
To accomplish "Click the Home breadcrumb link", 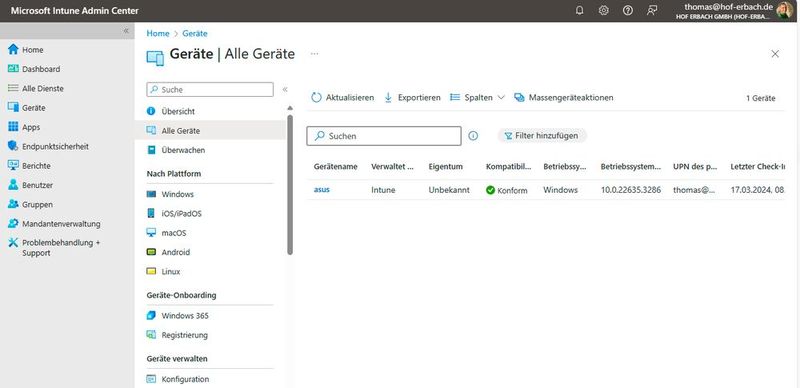I will [x=158, y=33].
